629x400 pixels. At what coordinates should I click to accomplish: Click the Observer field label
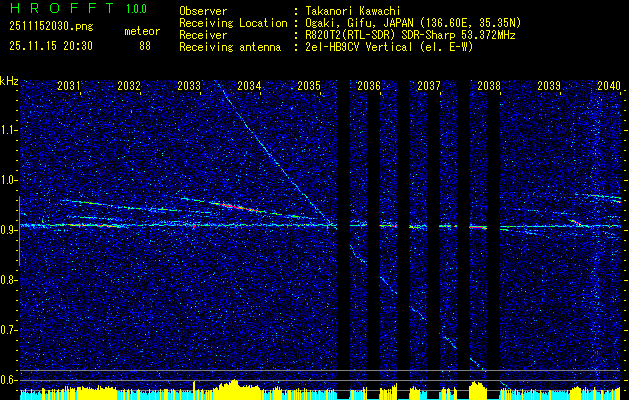pyautogui.click(x=203, y=11)
